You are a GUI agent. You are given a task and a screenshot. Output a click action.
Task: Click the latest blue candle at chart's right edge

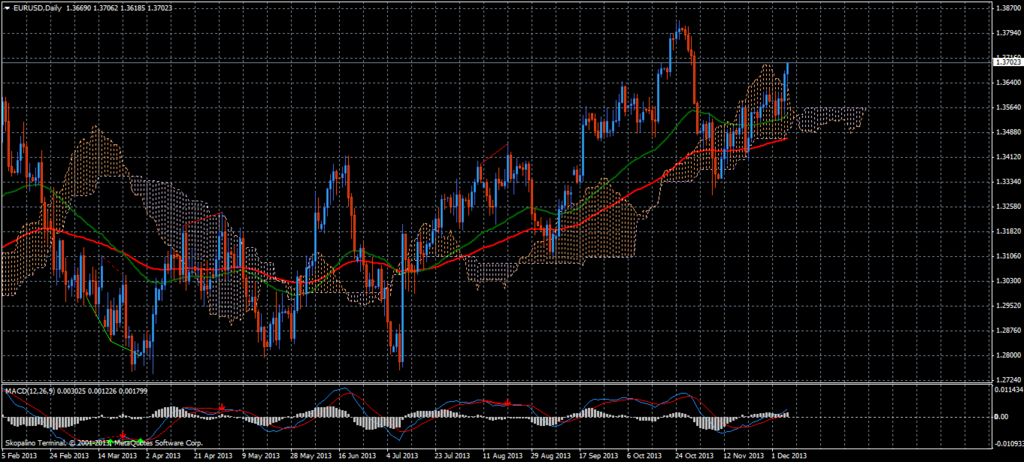point(788,82)
